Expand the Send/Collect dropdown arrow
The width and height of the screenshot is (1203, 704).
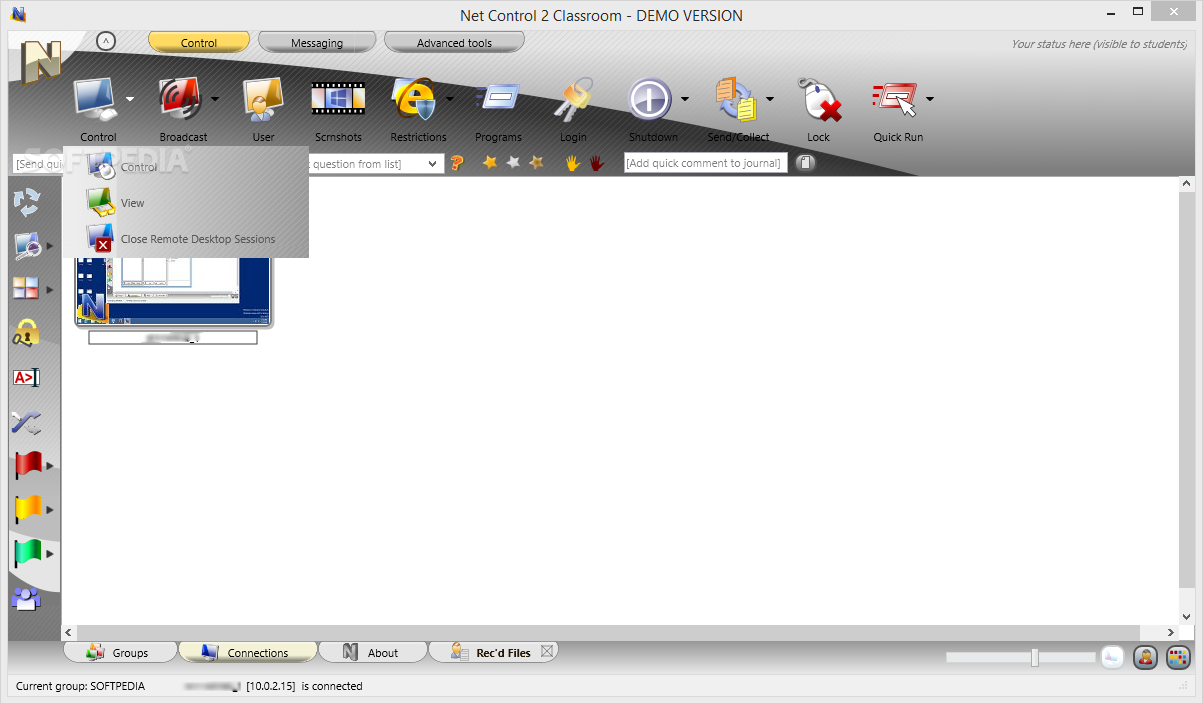770,99
